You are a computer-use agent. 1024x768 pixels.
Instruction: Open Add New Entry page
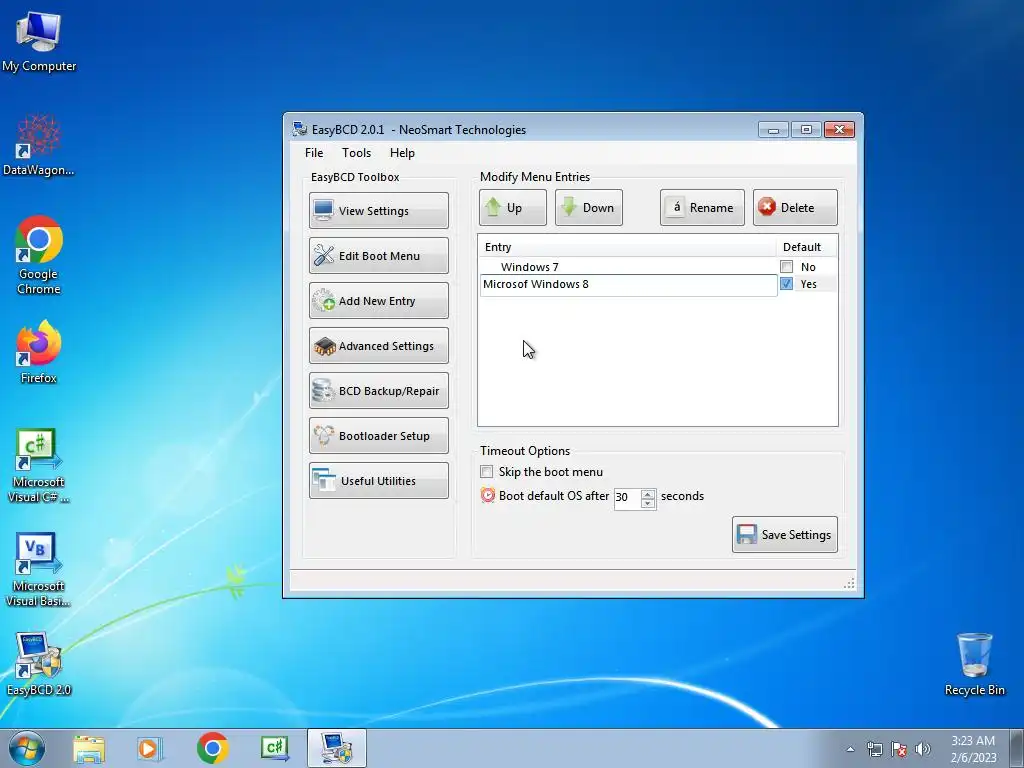(x=379, y=300)
